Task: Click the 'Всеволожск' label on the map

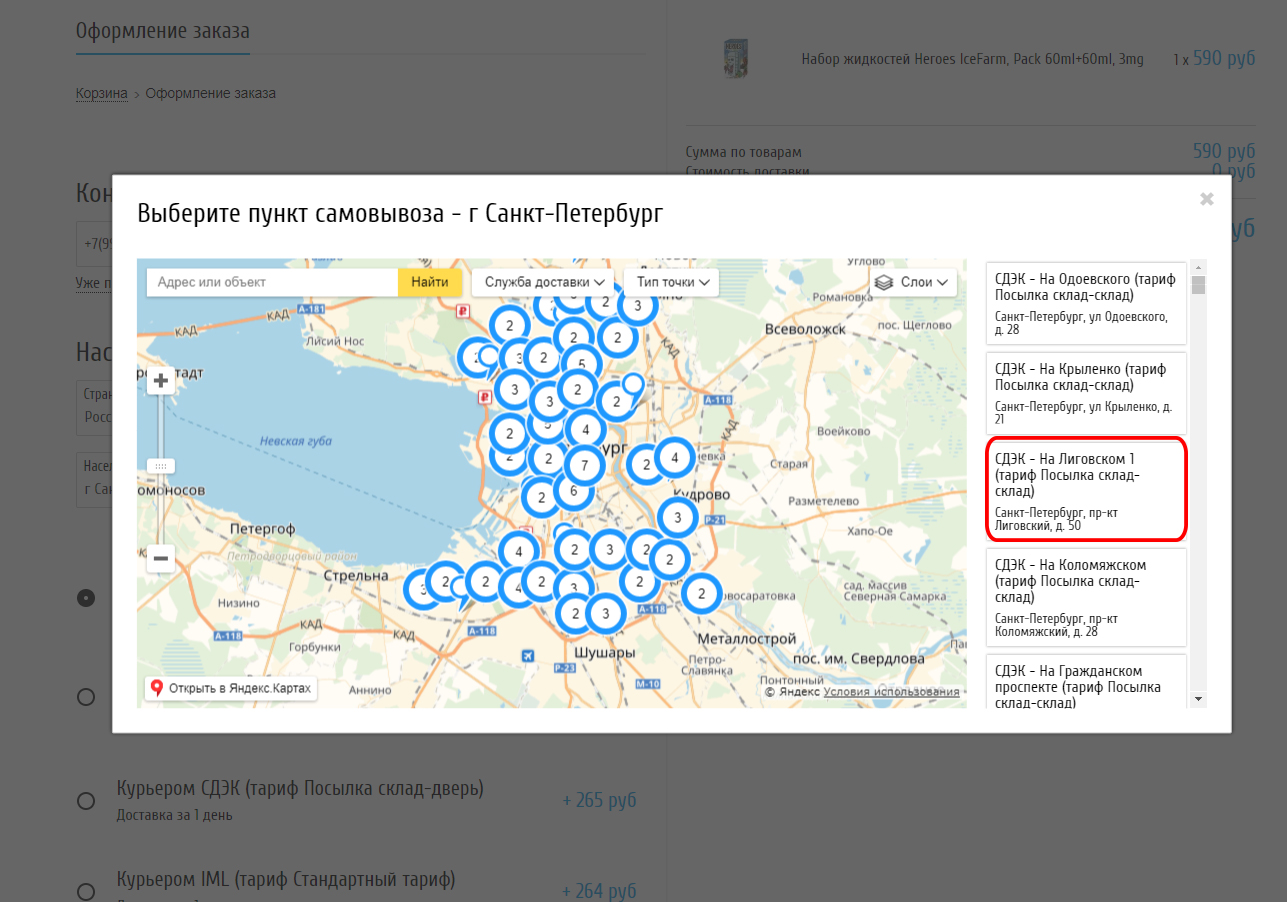Action: pyautogui.click(x=805, y=328)
